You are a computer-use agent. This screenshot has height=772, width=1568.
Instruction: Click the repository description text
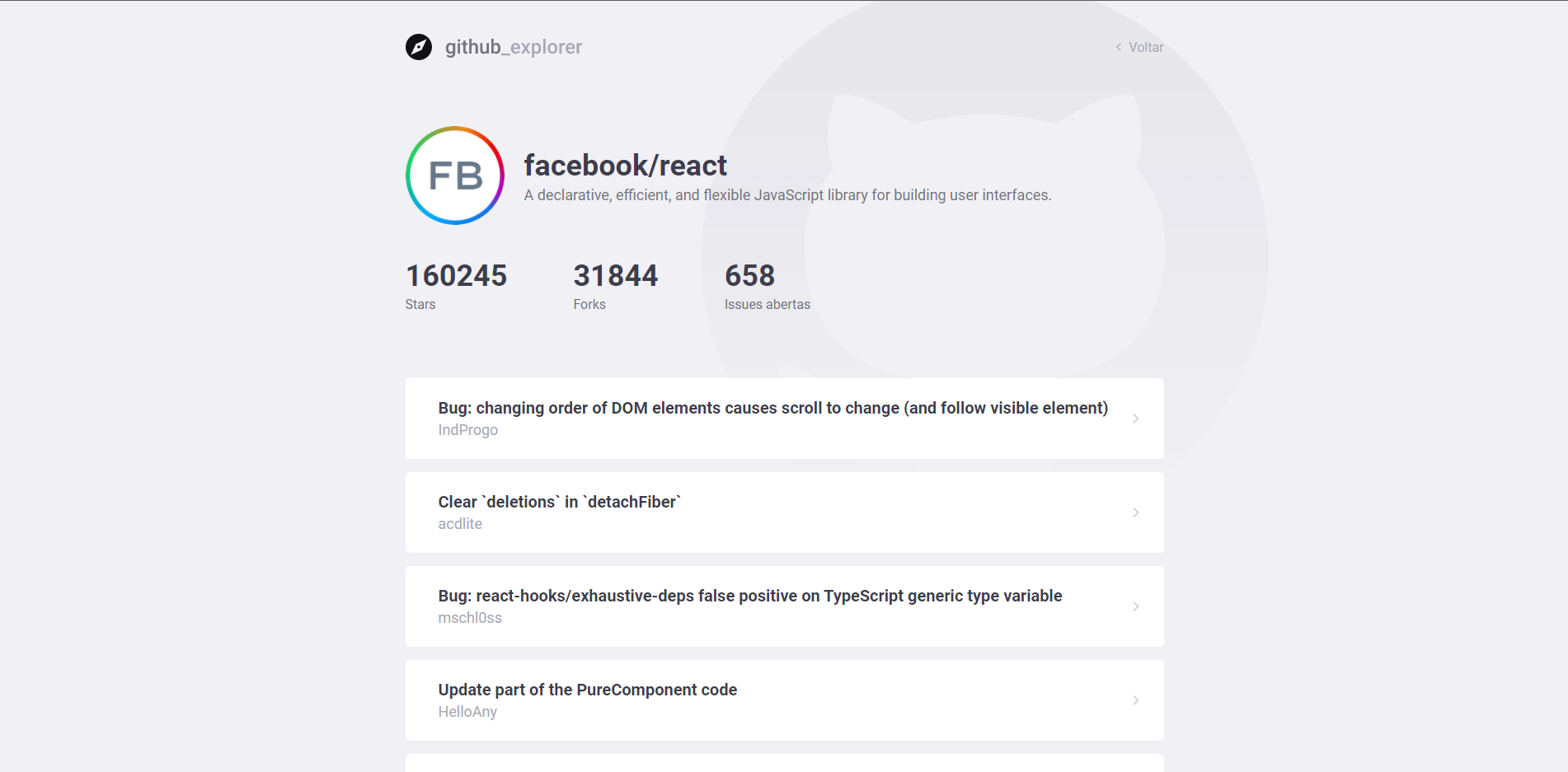(x=787, y=195)
